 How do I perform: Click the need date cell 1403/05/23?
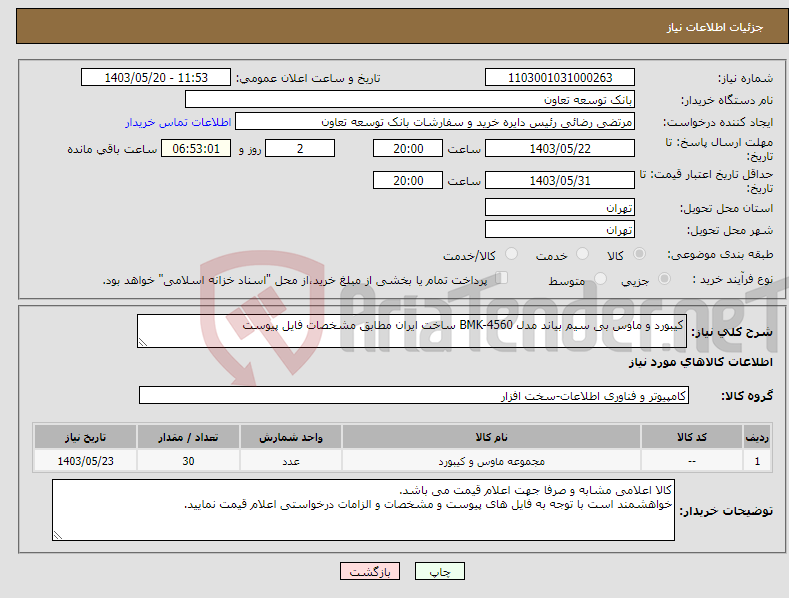[86, 461]
